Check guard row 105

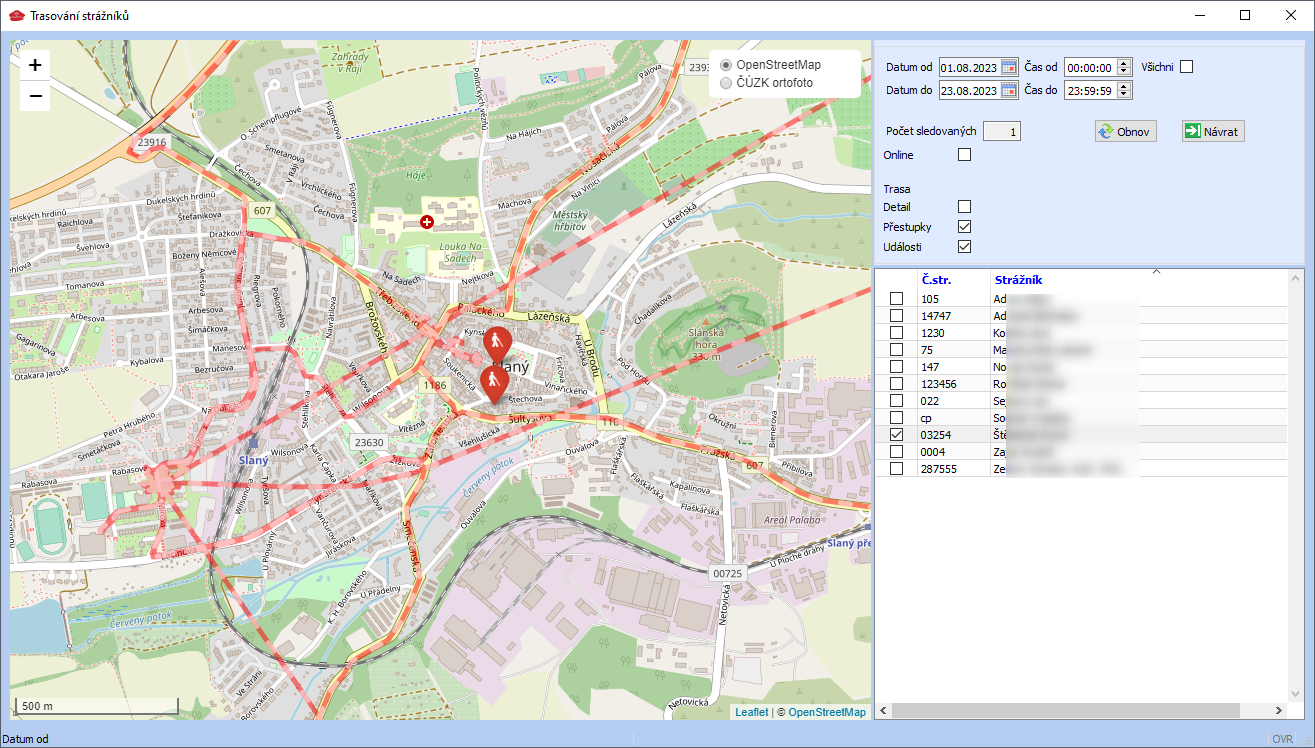(x=897, y=299)
